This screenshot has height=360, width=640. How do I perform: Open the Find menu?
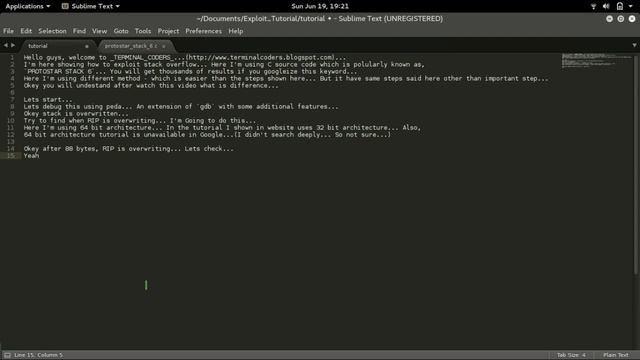pyautogui.click(x=79, y=31)
